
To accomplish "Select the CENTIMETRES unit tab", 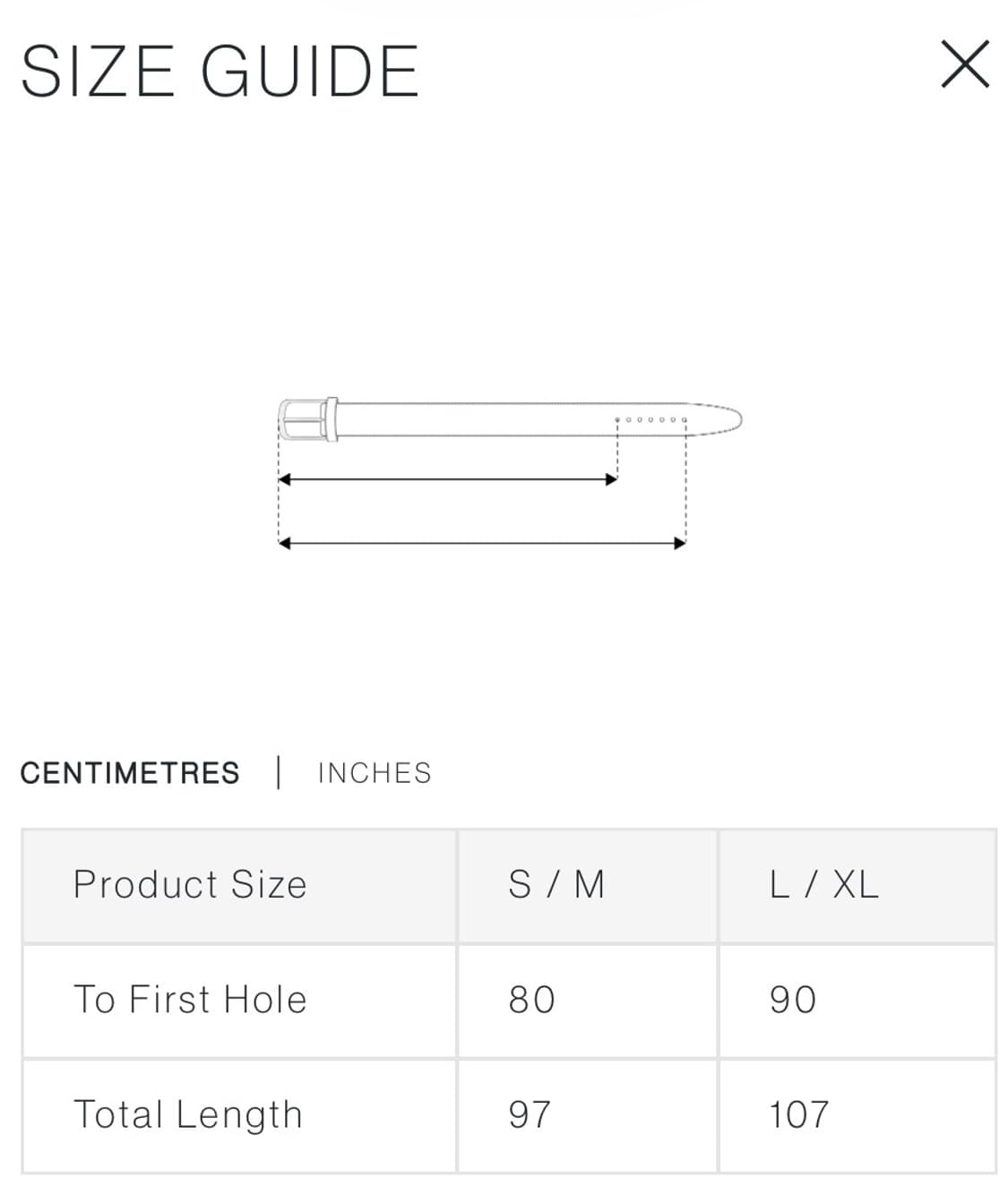I will pos(131,772).
